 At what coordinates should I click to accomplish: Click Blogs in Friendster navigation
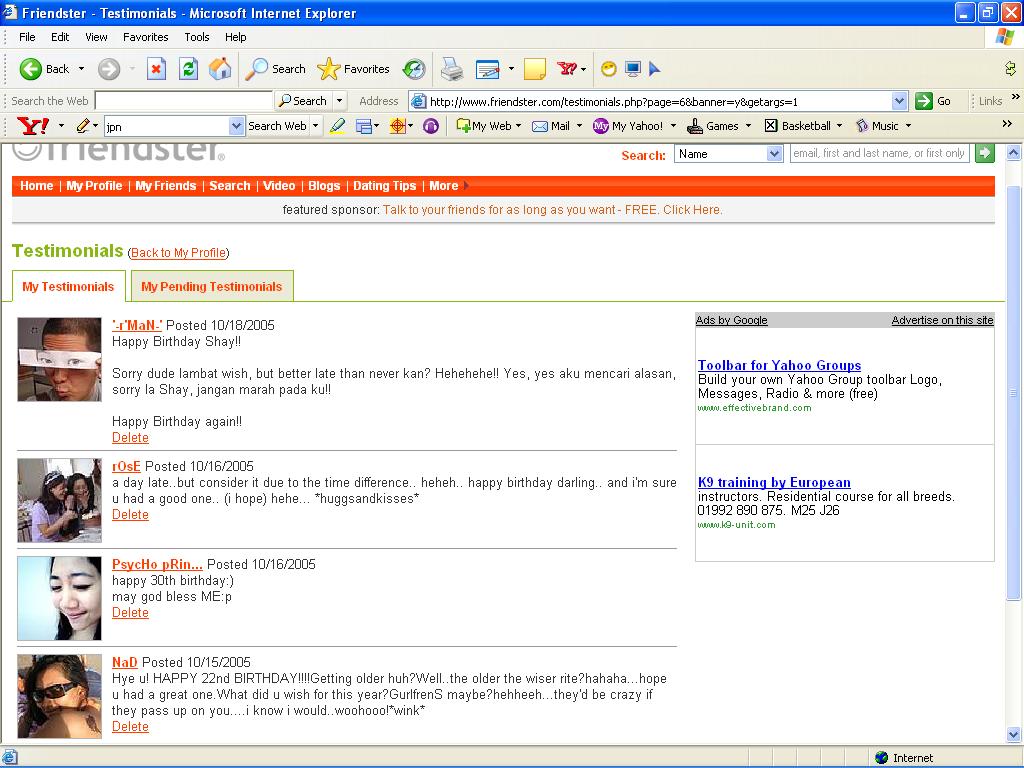[x=324, y=186]
